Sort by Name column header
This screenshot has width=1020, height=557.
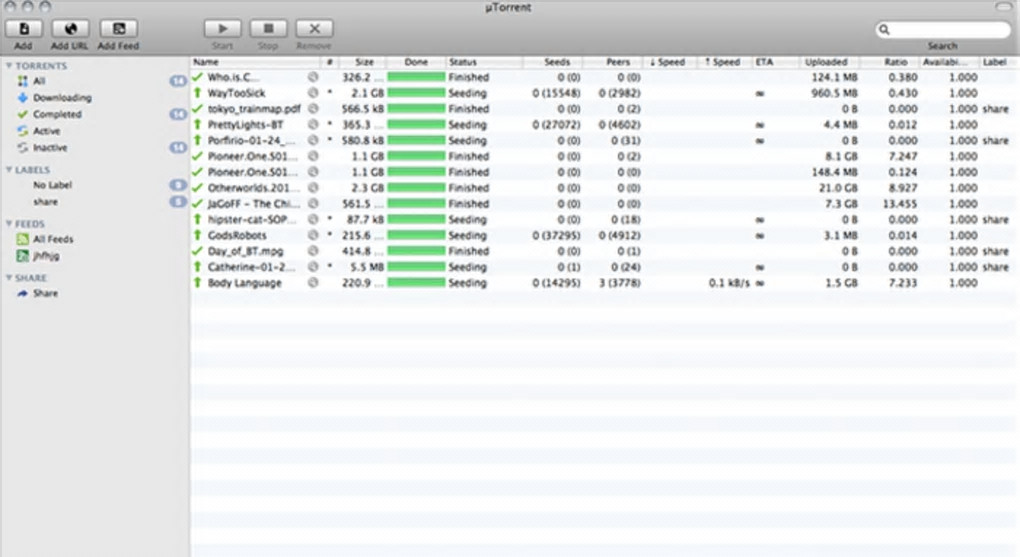256,62
